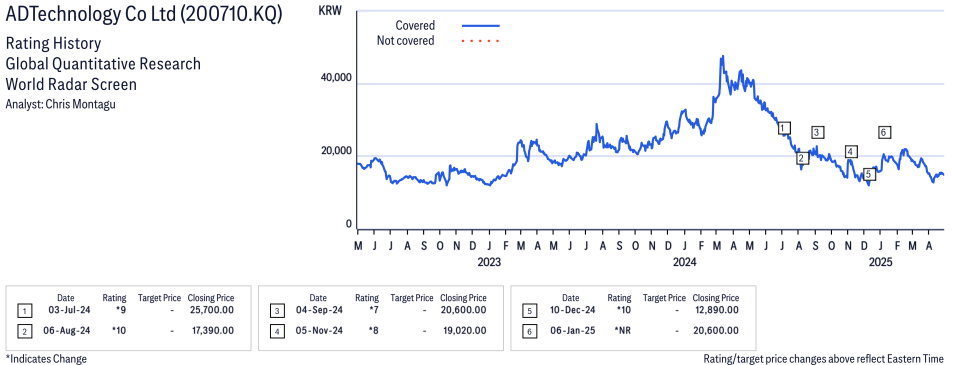Click the Rating History heading
Image resolution: width=955 pixels, height=365 pixels.
(x=53, y=44)
